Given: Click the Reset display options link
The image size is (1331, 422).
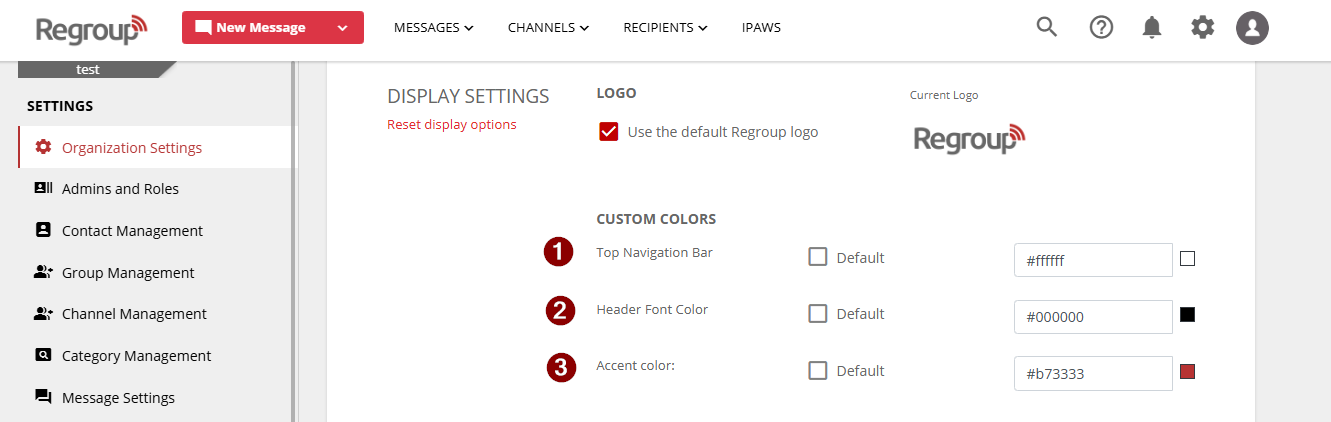Looking at the screenshot, I should point(452,125).
